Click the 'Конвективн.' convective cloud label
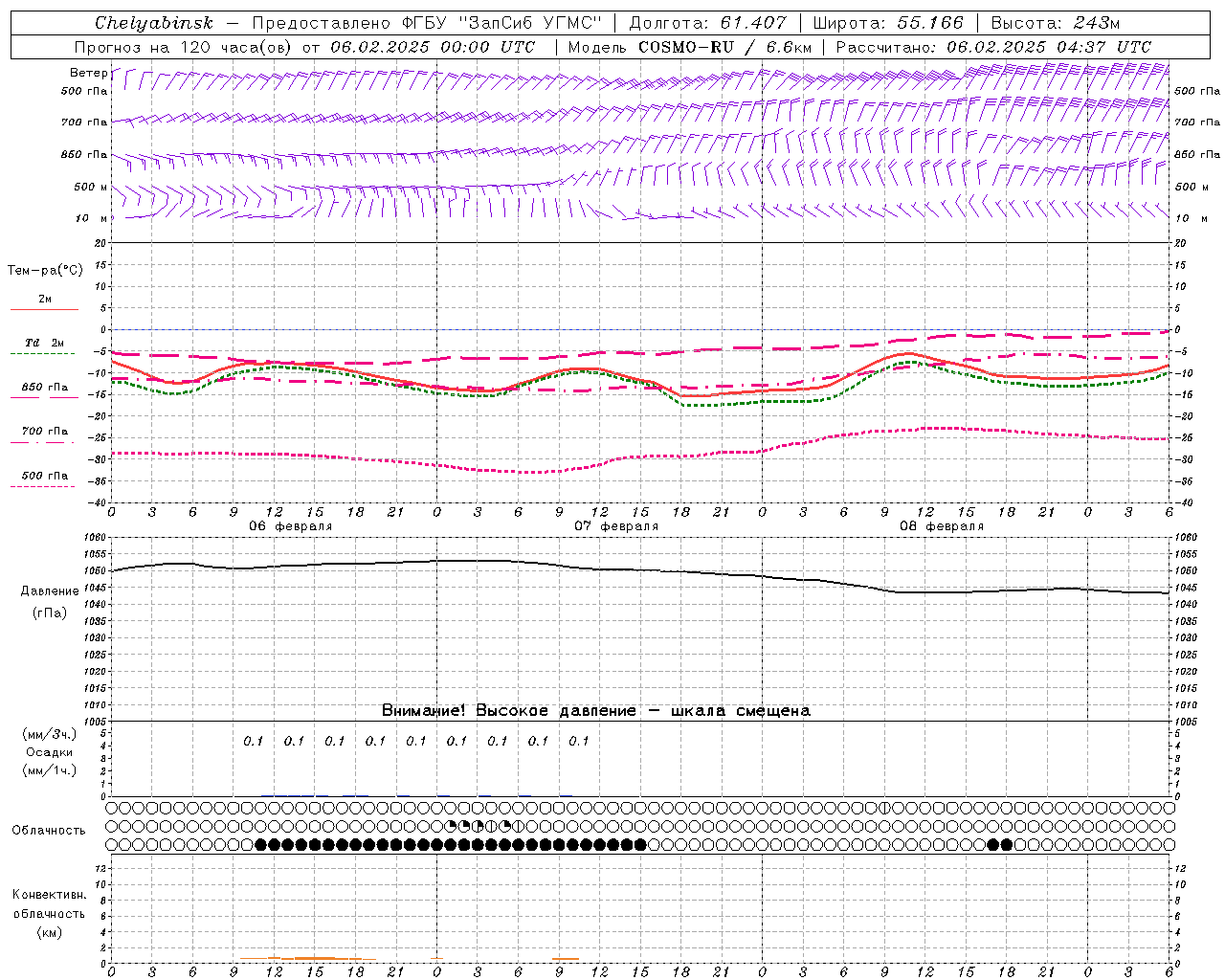This screenshot has height=980, width=1225. tap(49, 895)
